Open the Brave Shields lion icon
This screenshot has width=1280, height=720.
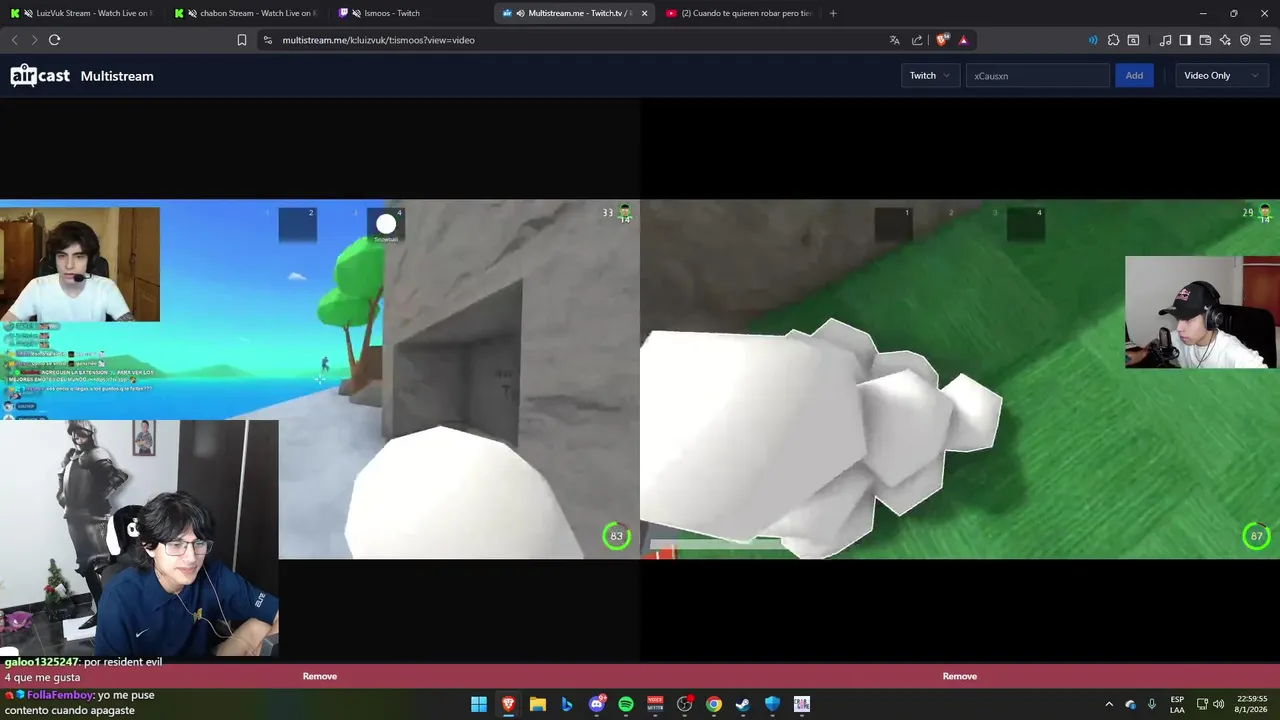click(x=942, y=40)
